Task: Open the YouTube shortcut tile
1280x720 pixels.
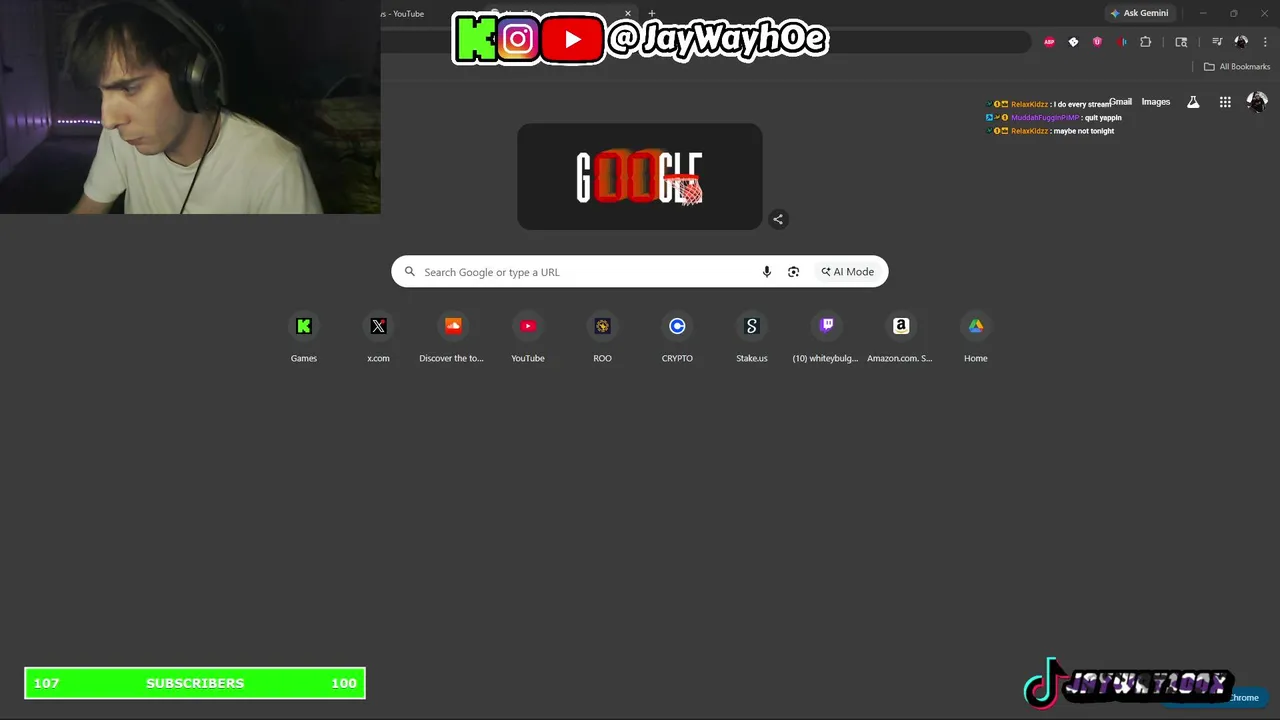Action: tap(528, 337)
